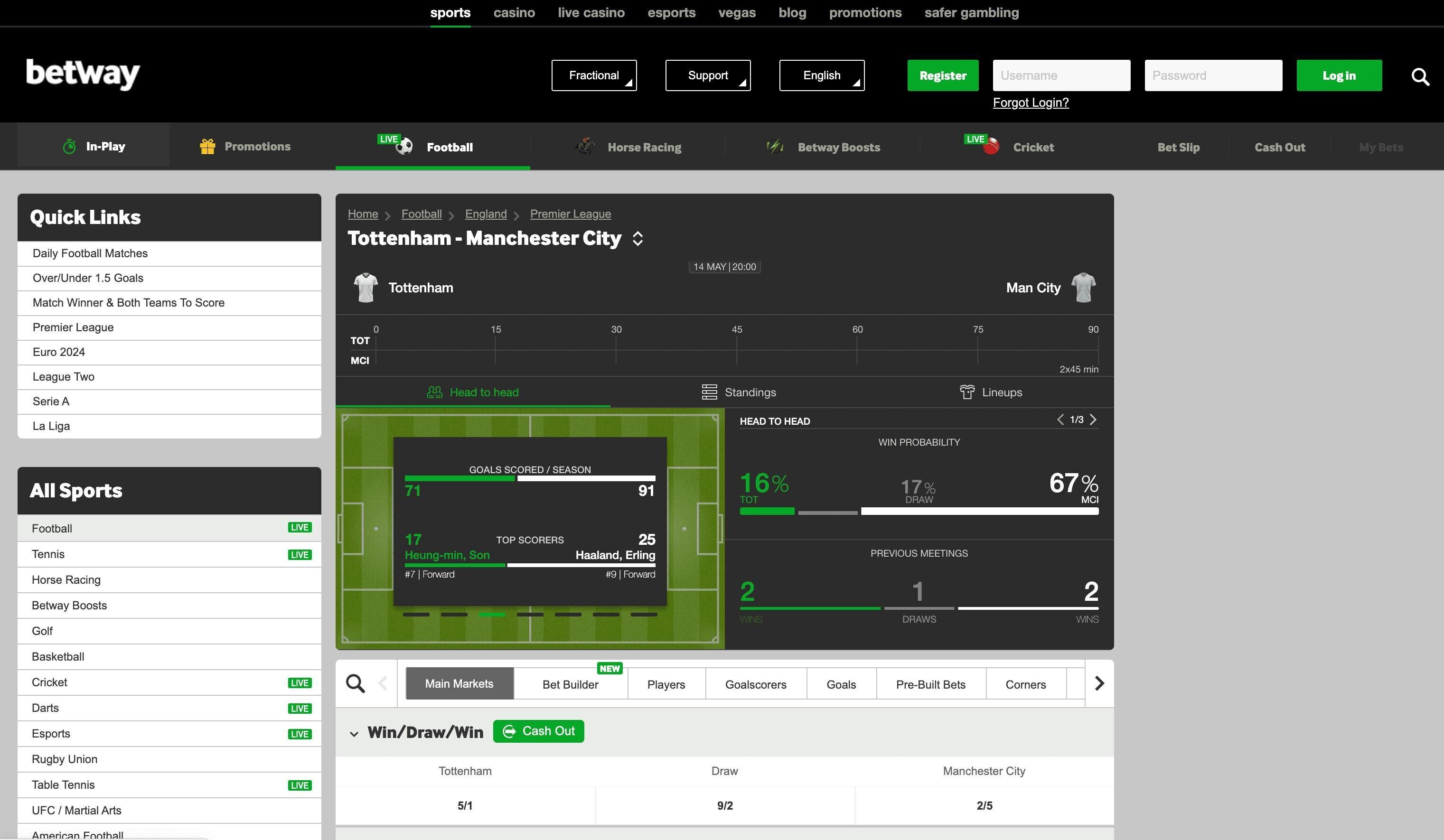Select Manchester City odds 2/5
Screen dimensions: 1444x840
[985, 806]
